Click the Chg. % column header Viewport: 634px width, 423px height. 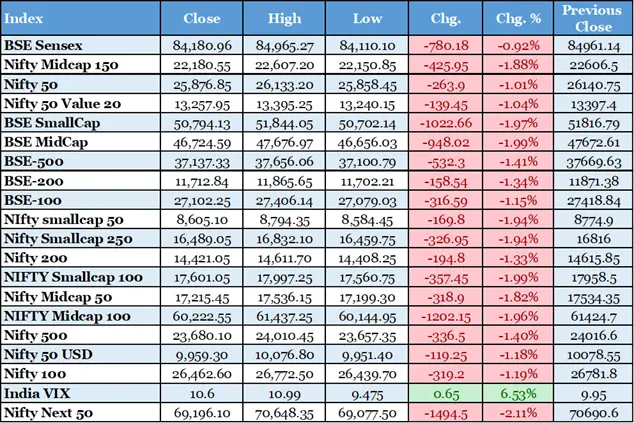tap(517, 18)
